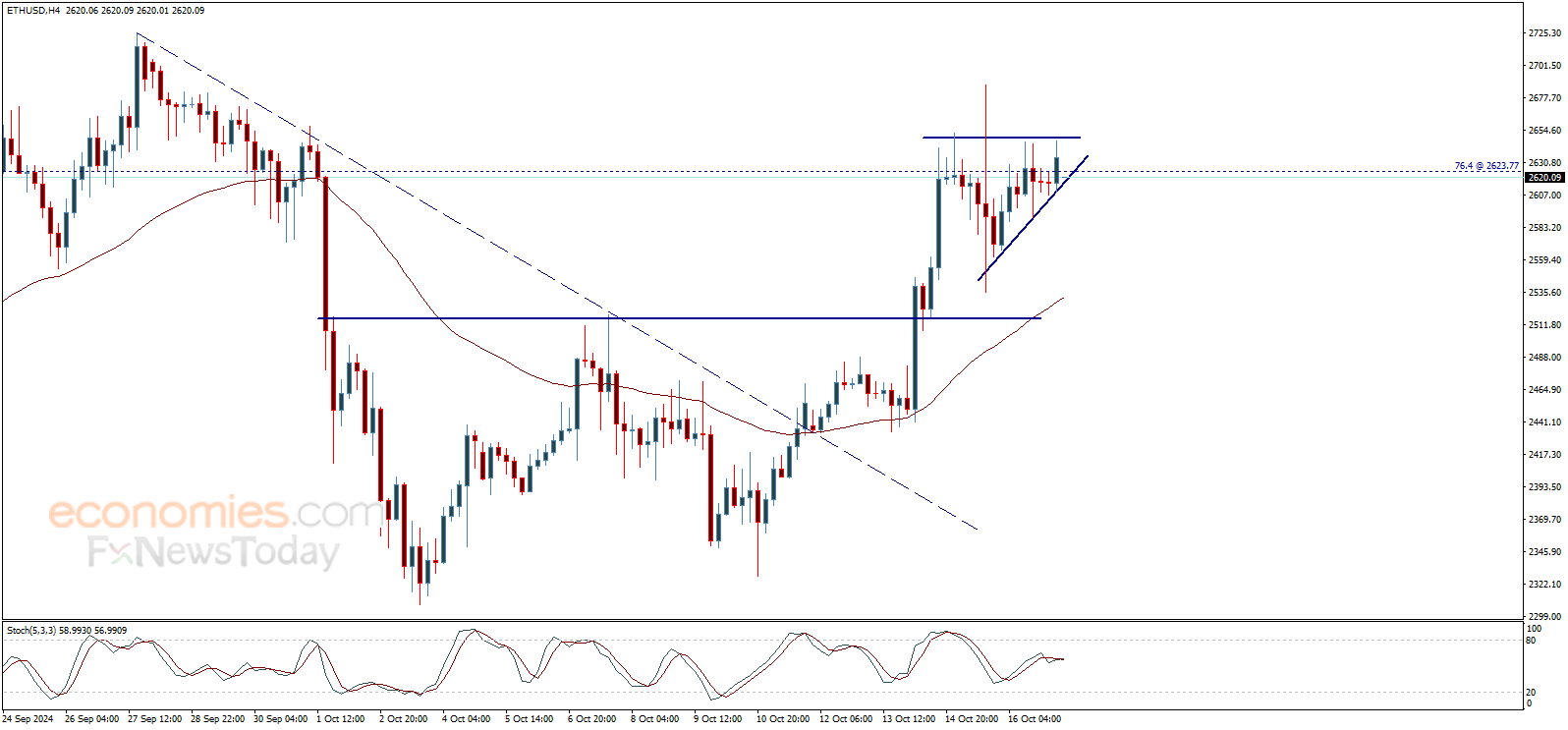Click price axis label 2299.00
This screenshot has height=730, width=1568.
coord(1544,617)
